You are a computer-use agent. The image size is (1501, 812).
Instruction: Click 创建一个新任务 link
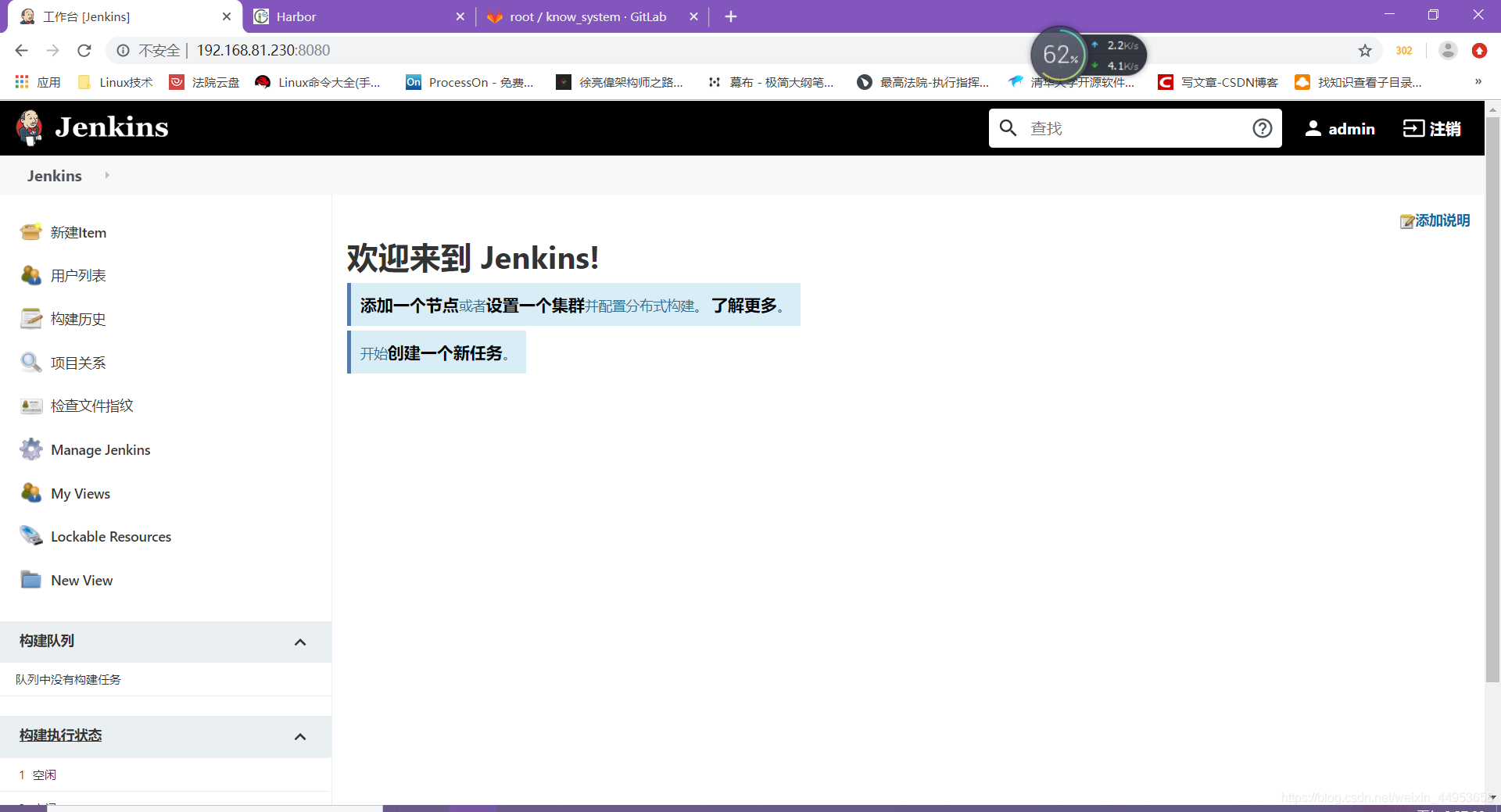[445, 353]
